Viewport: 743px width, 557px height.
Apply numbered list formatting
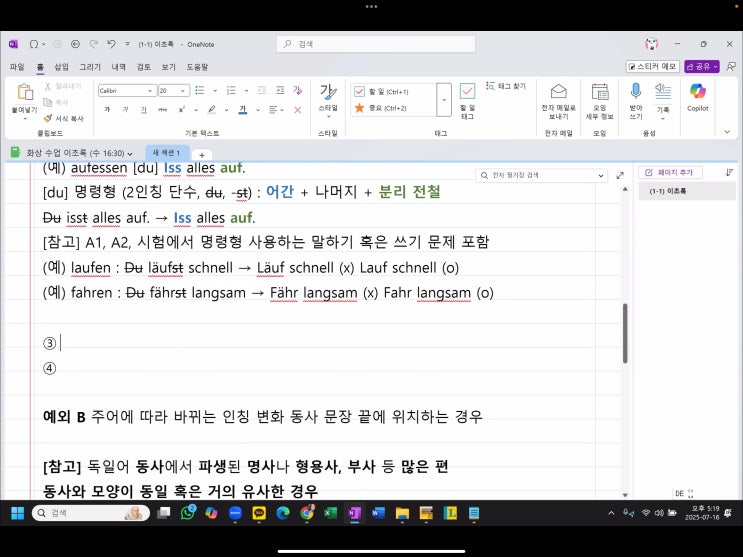(231, 90)
